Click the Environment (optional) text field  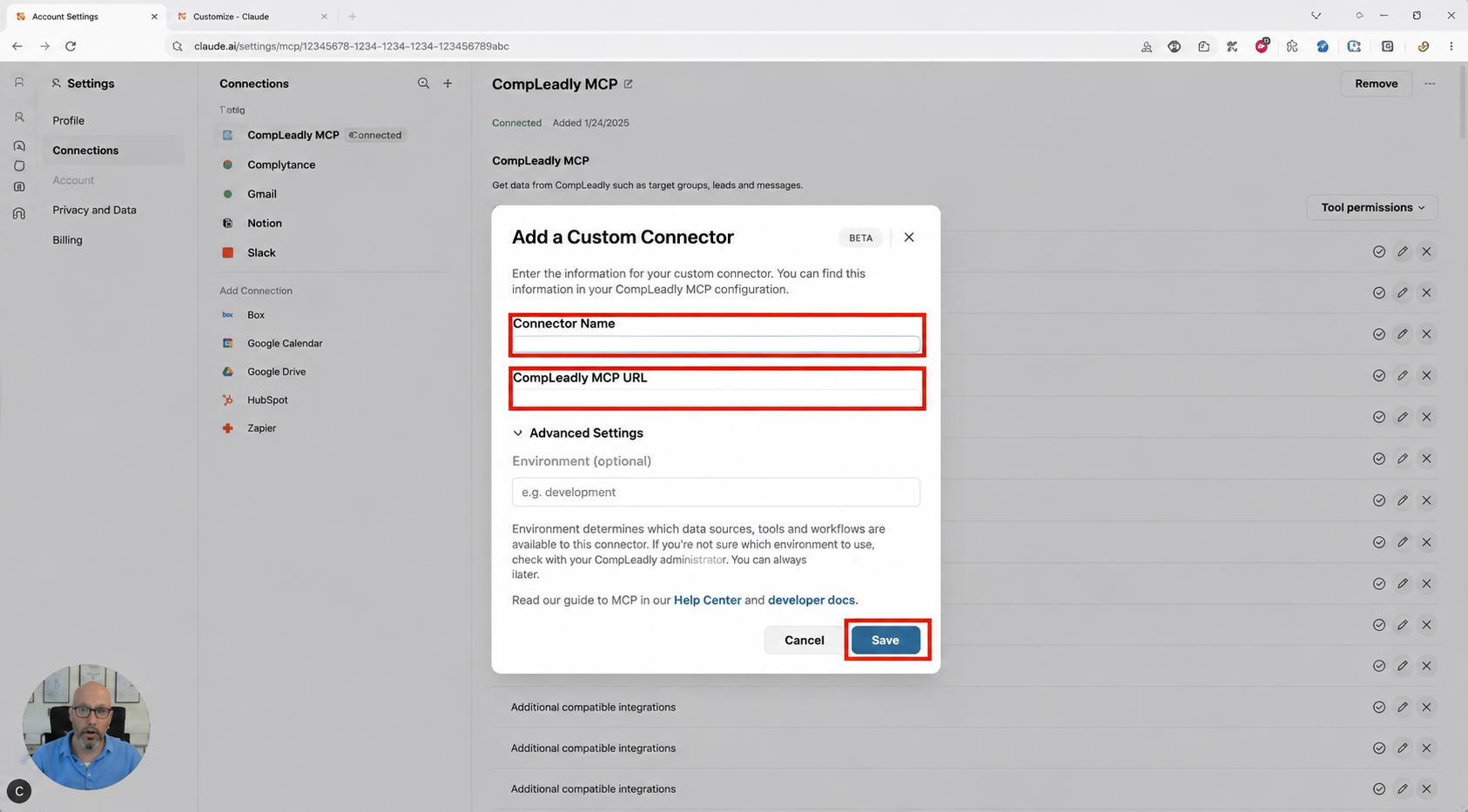point(716,492)
